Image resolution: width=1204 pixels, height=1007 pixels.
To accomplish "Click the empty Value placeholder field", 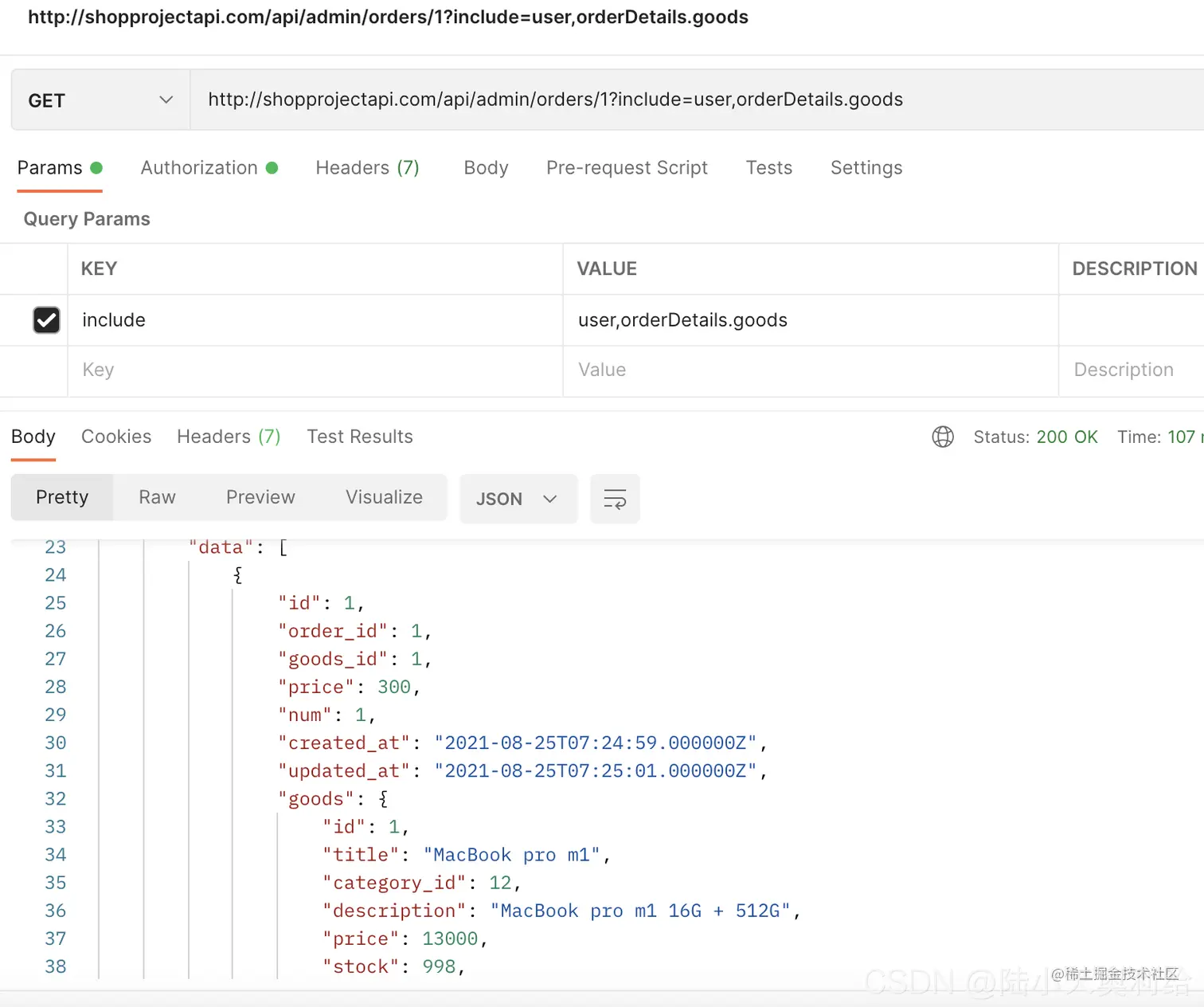I will (x=811, y=370).
